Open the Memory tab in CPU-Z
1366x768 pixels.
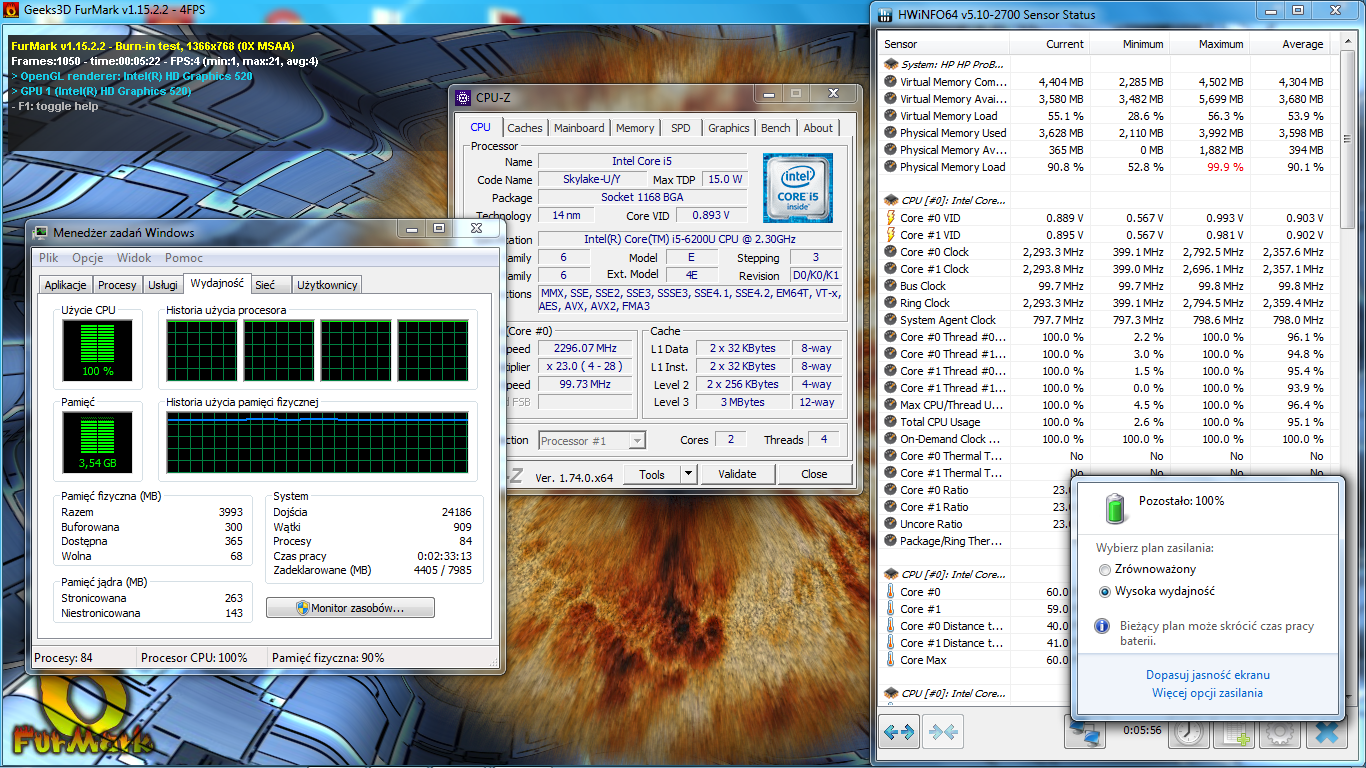pyautogui.click(x=635, y=128)
